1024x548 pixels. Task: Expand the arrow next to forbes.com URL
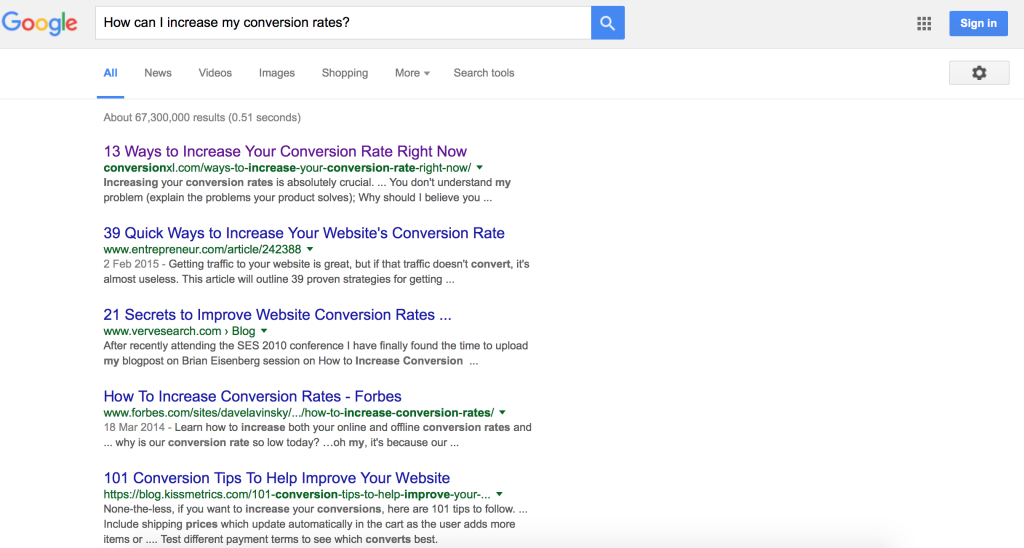coord(502,413)
